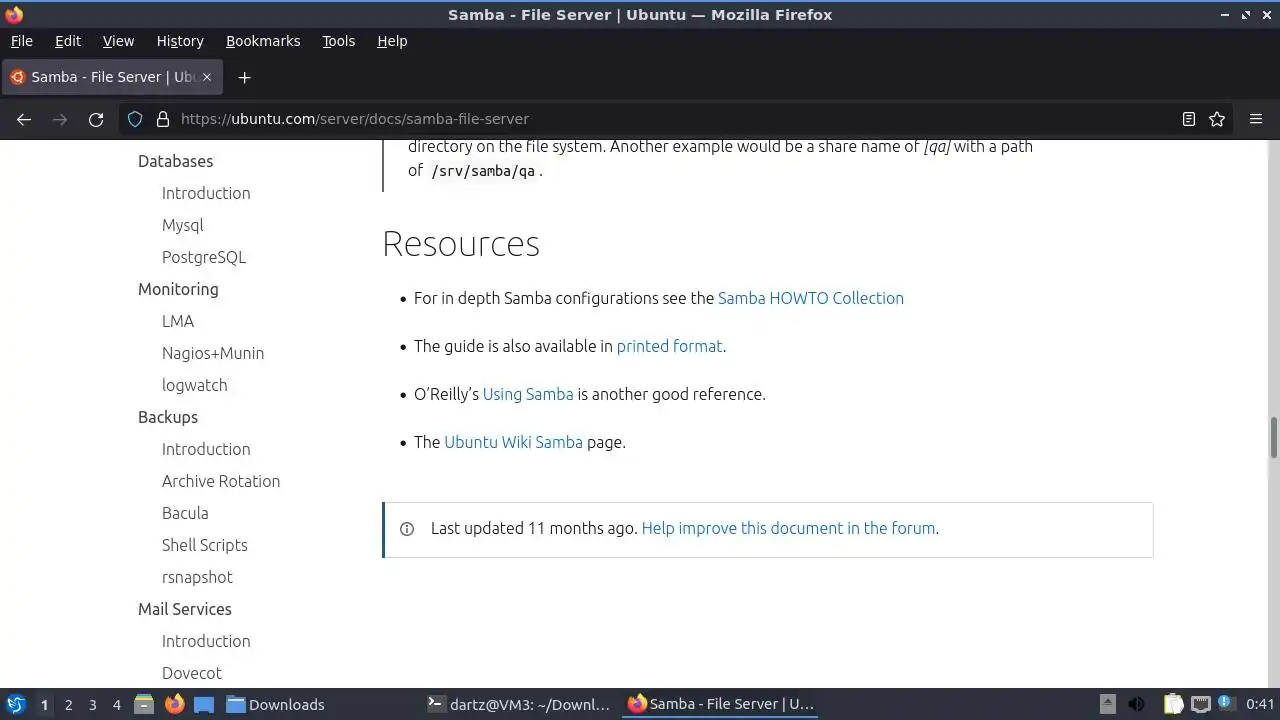Open the Help menu

tap(392, 41)
